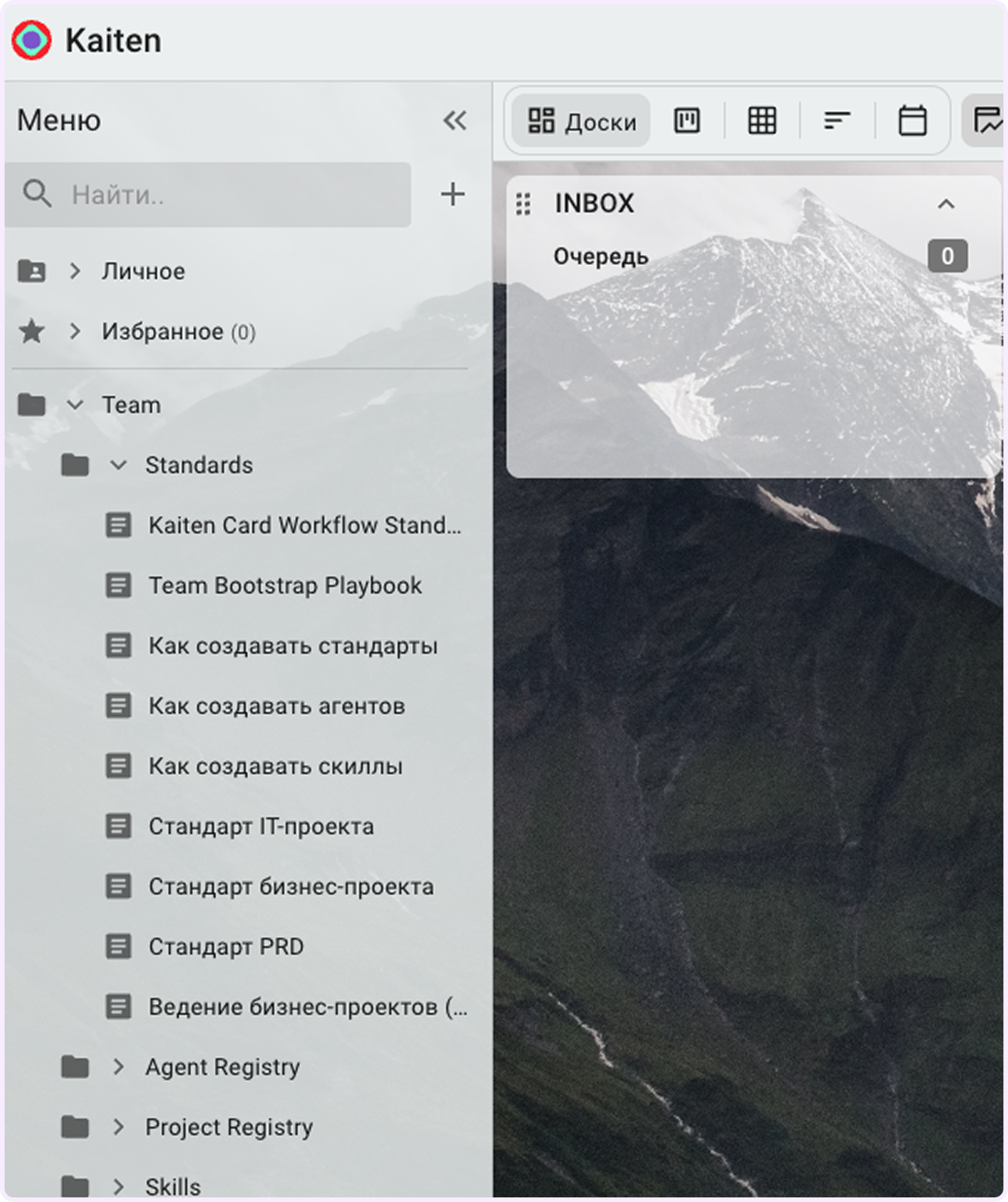Collapse the Team folder
1008x1202 pixels.
click(75, 405)
